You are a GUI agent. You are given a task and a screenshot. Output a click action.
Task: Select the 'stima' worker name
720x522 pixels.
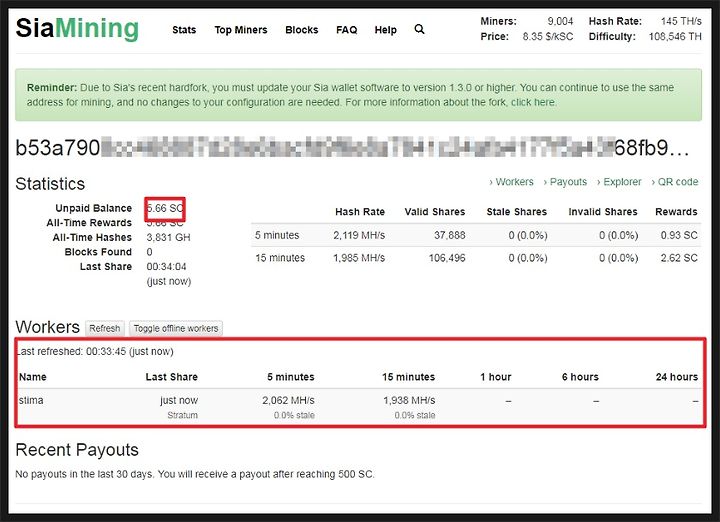[31, 400]
